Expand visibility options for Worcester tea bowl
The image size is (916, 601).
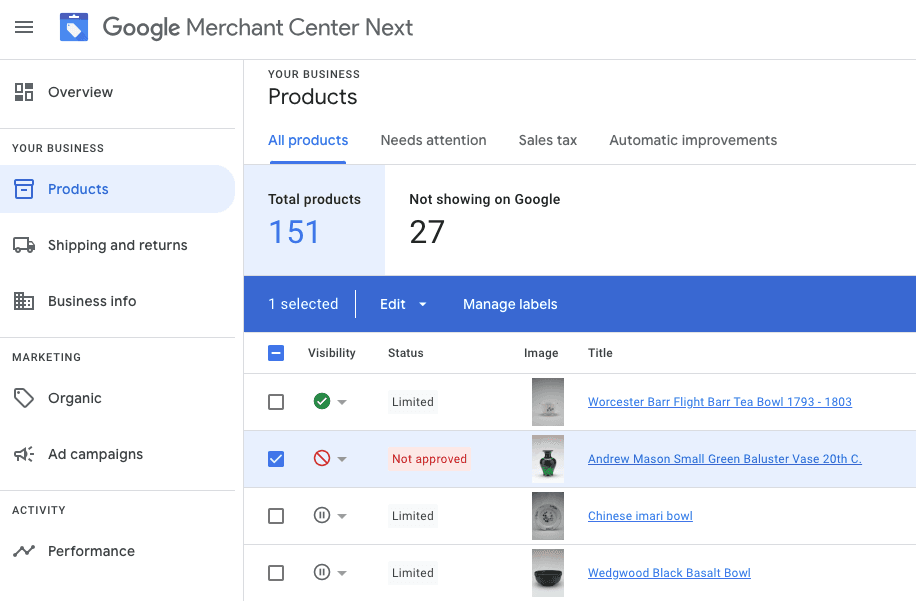pos(340,402)
